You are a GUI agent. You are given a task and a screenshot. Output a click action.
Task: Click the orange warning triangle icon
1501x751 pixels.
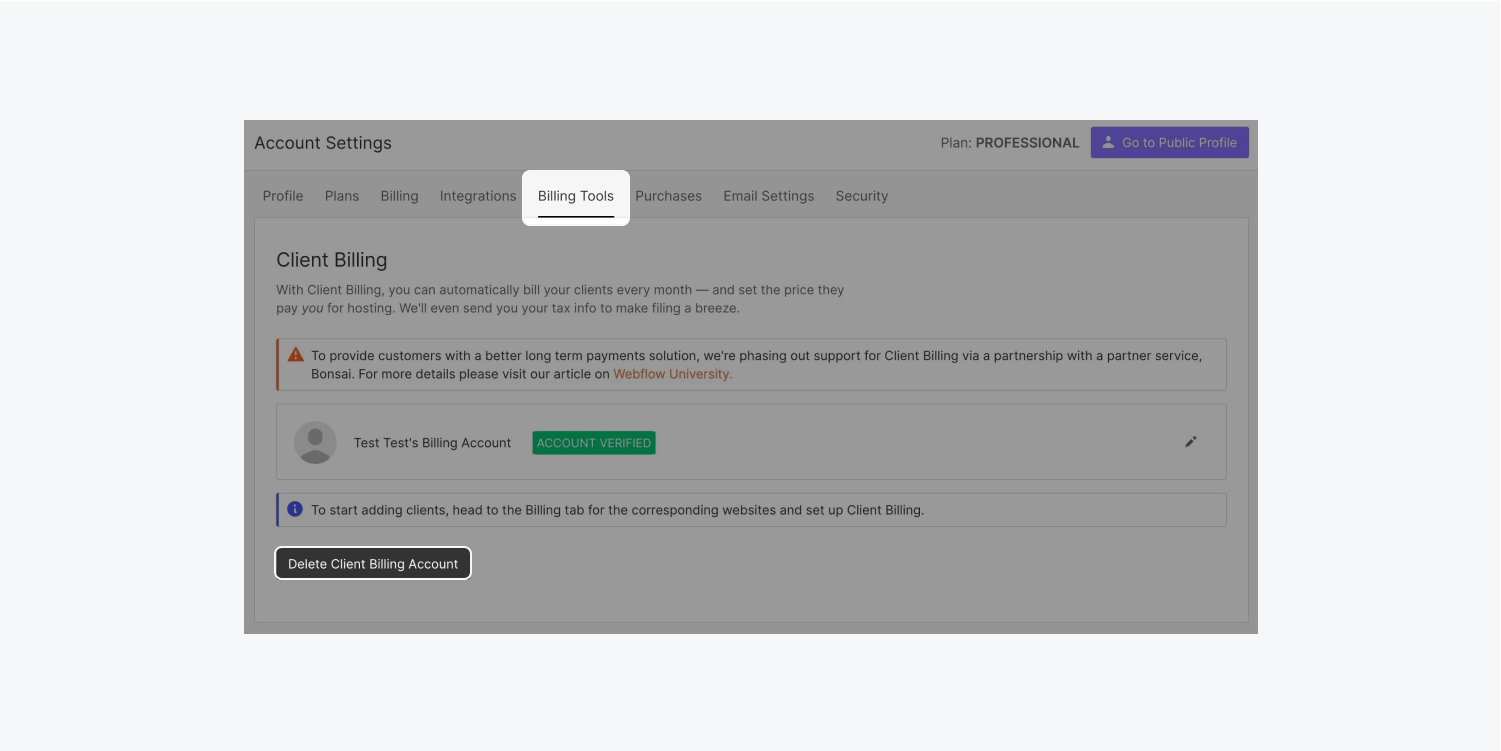click(295, 354)
